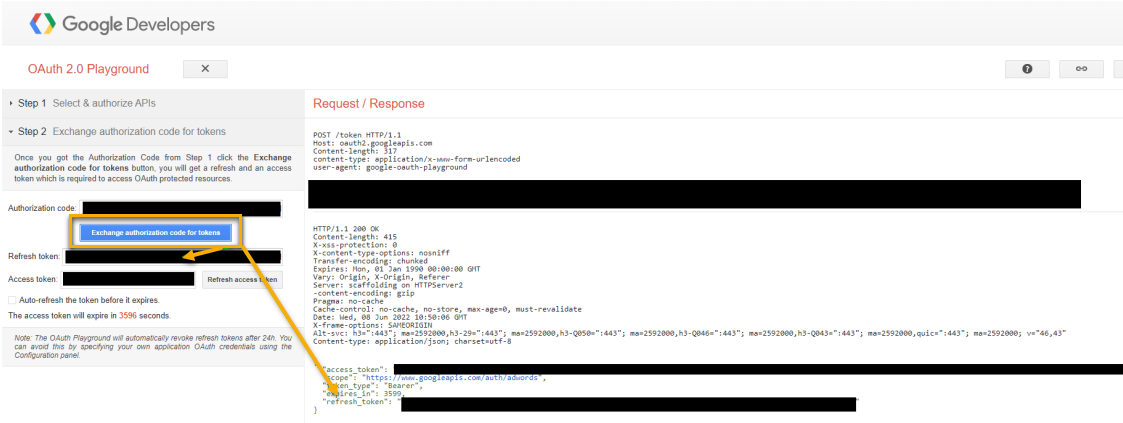
Task: Click the partially visible rightmost toolbar button
Action: coord(1117,69)
